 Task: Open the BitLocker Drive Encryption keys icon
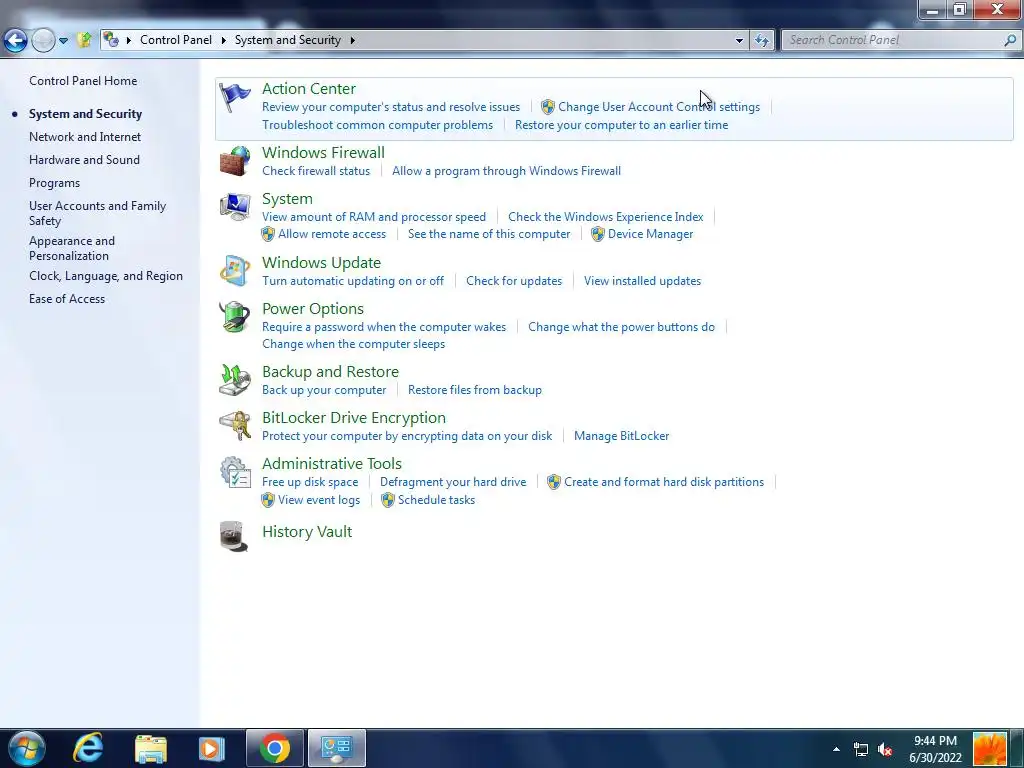coord(234,426)
